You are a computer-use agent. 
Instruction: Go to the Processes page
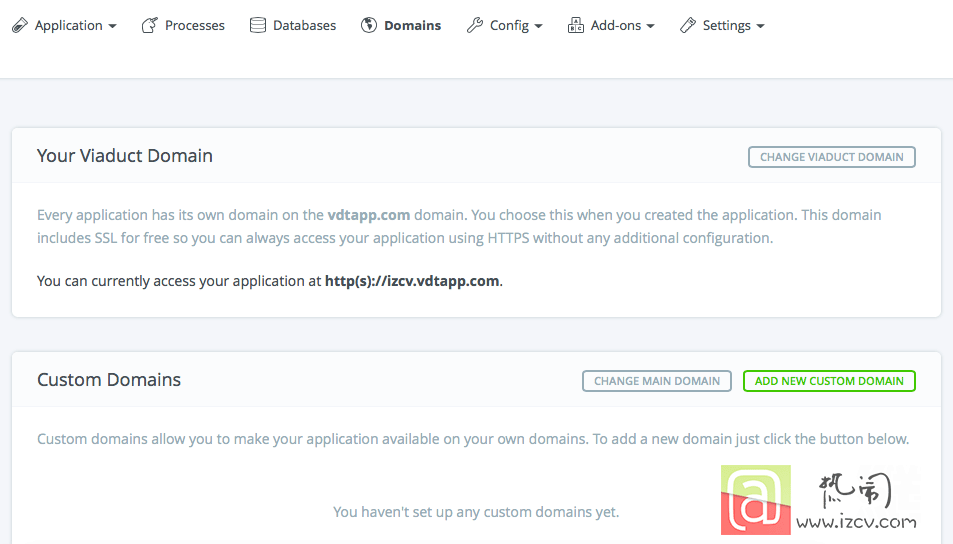pyautogui.click(x=194, y=26)
